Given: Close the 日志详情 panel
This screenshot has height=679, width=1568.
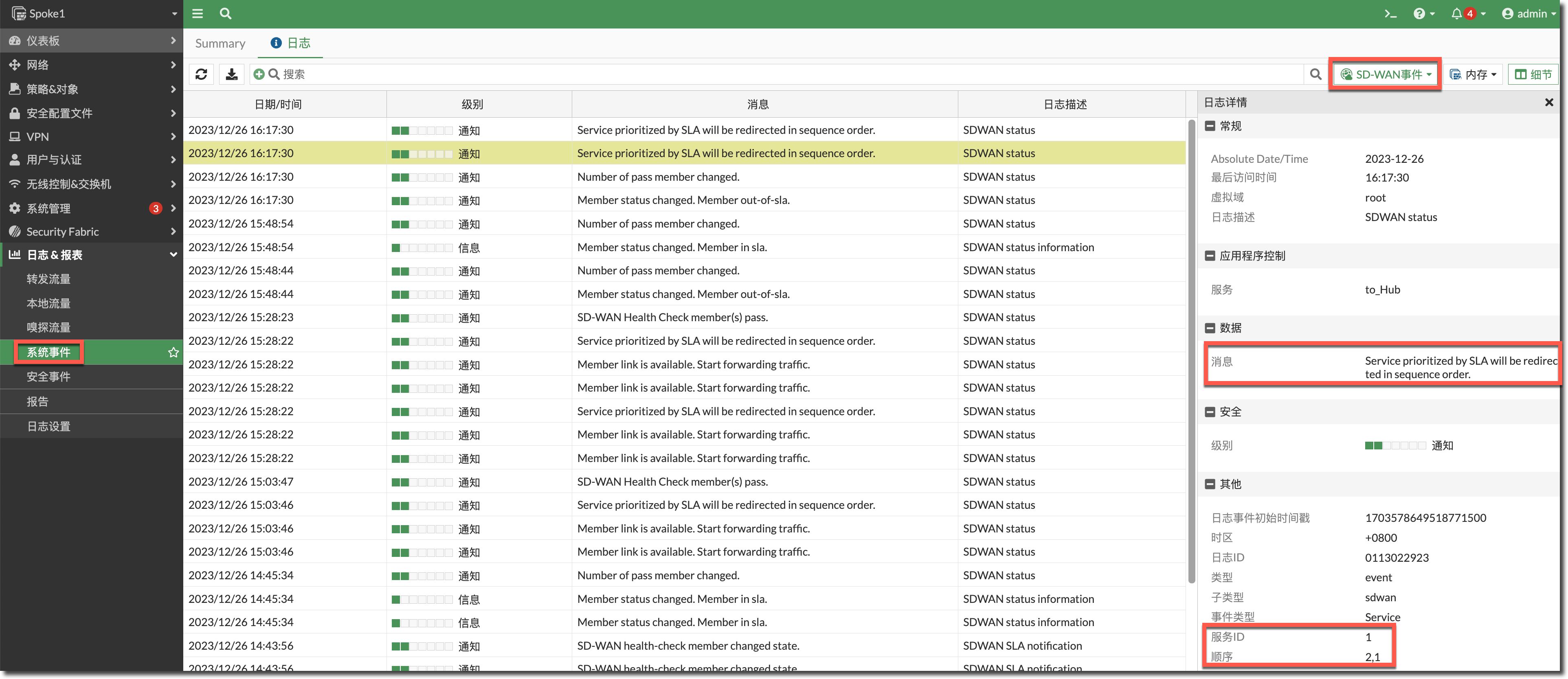Looking at the screenshot, I should (x=1549, y=102).
